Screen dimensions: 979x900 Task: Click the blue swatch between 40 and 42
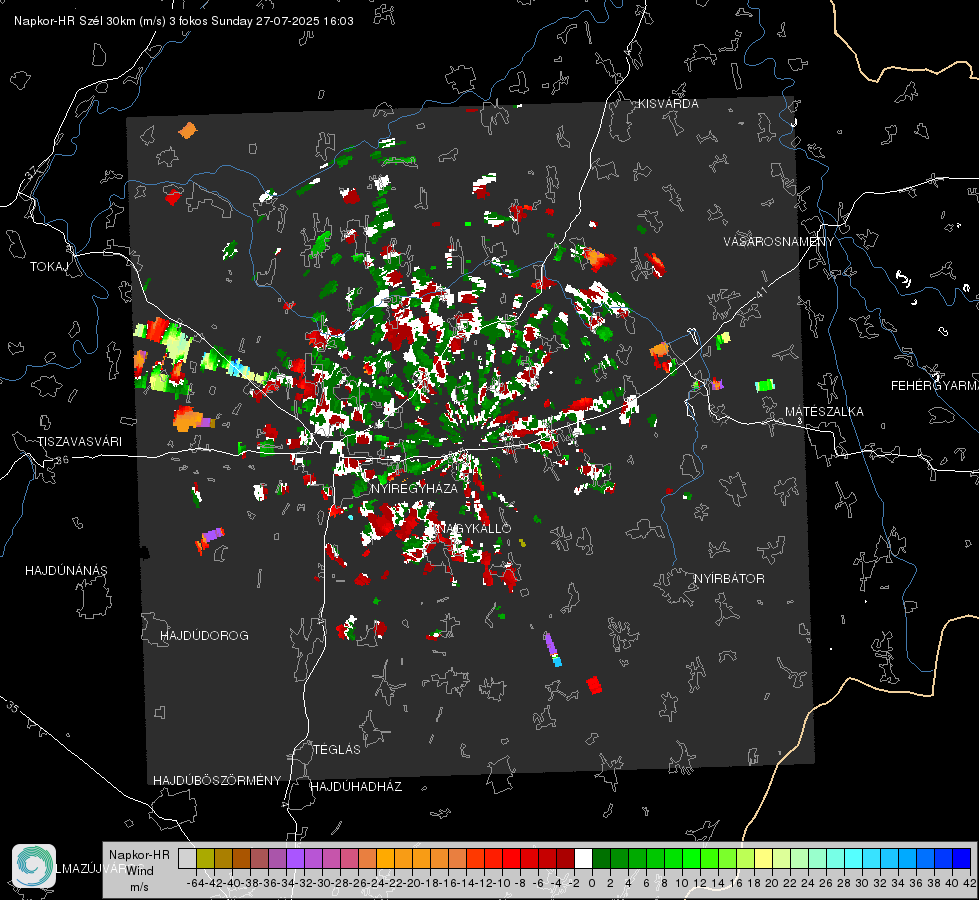962,858
